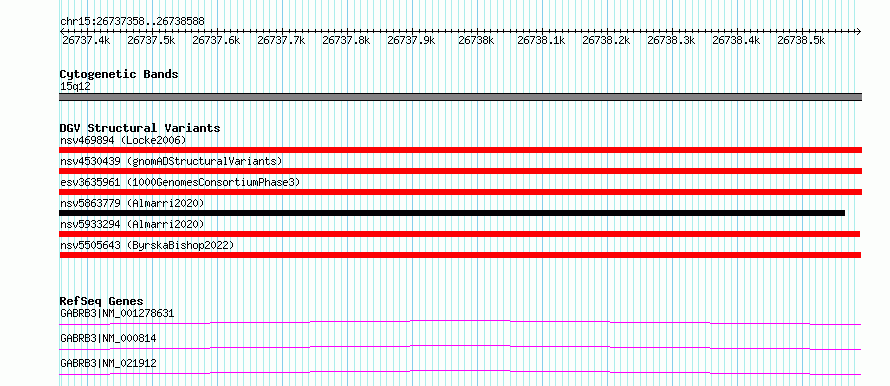Screen dimensions: 890x386
Task: Open GABRB3|NM_001278631 transcript label
Action: pyautogui.click(x=117, y=313)
